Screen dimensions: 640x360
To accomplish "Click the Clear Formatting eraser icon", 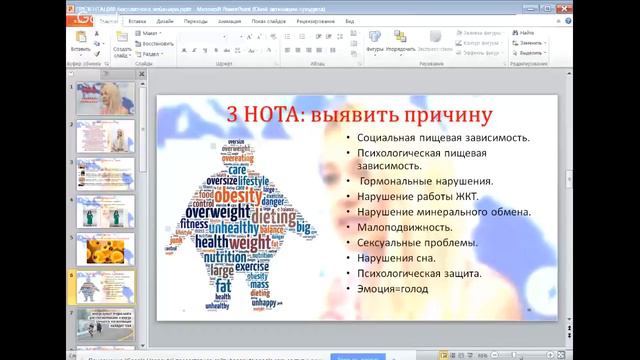I will click(x=273, y=37).
